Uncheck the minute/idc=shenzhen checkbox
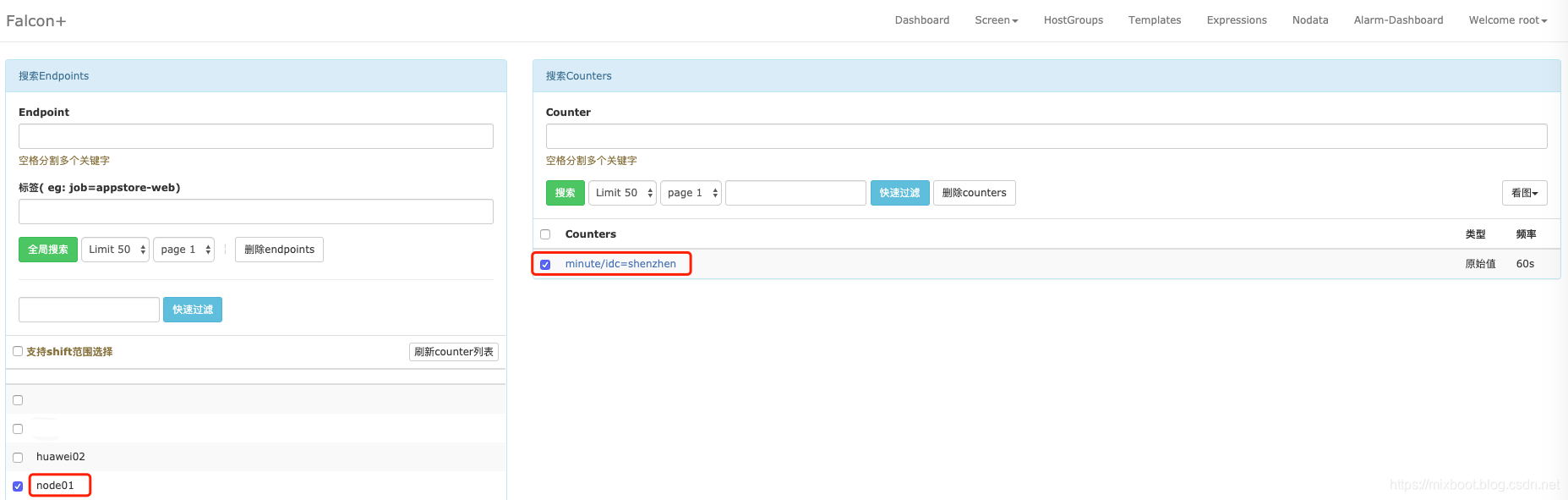Image resolution: width=1568 pixels, height=500 pixels. (x=545, y=265)
